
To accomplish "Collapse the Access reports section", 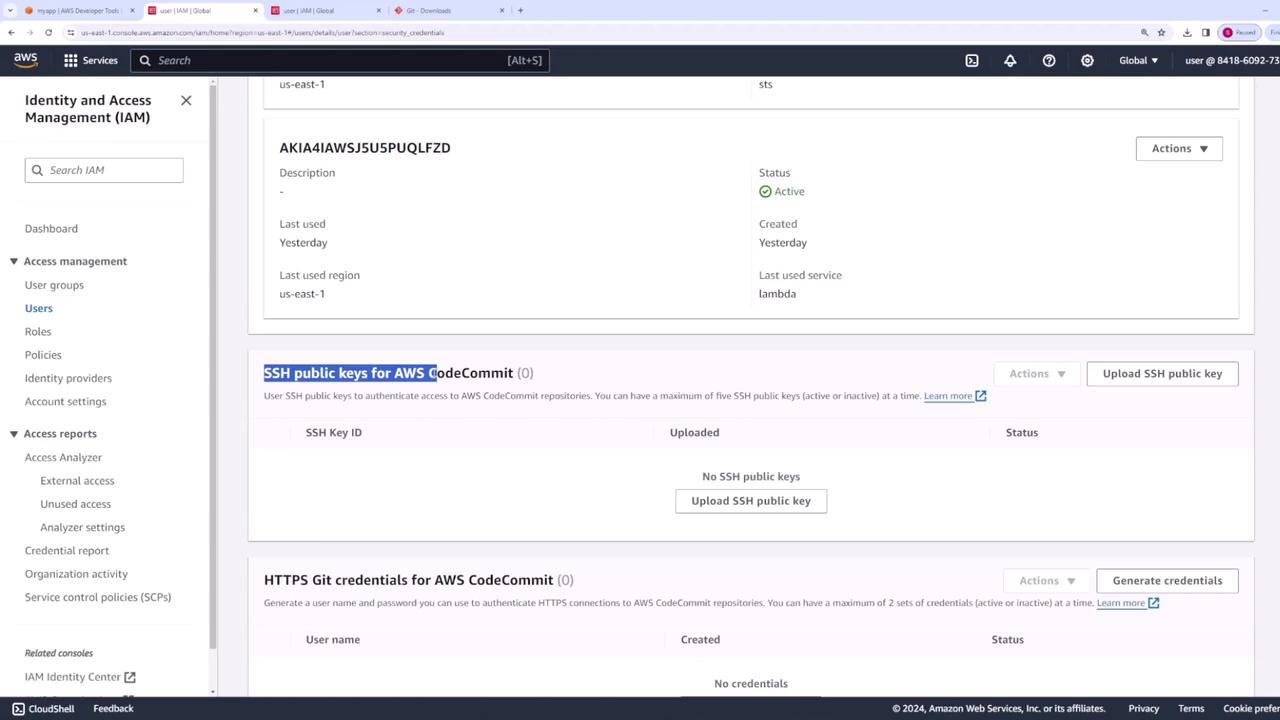I will coord(14,433).
